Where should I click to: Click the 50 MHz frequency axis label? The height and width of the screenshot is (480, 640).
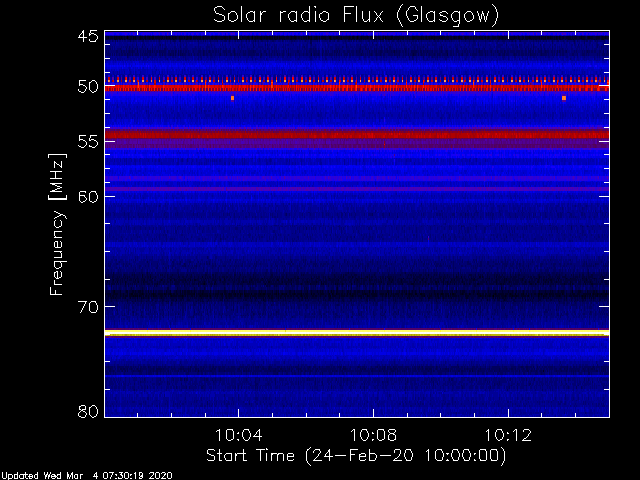click(x=88, y=87)
